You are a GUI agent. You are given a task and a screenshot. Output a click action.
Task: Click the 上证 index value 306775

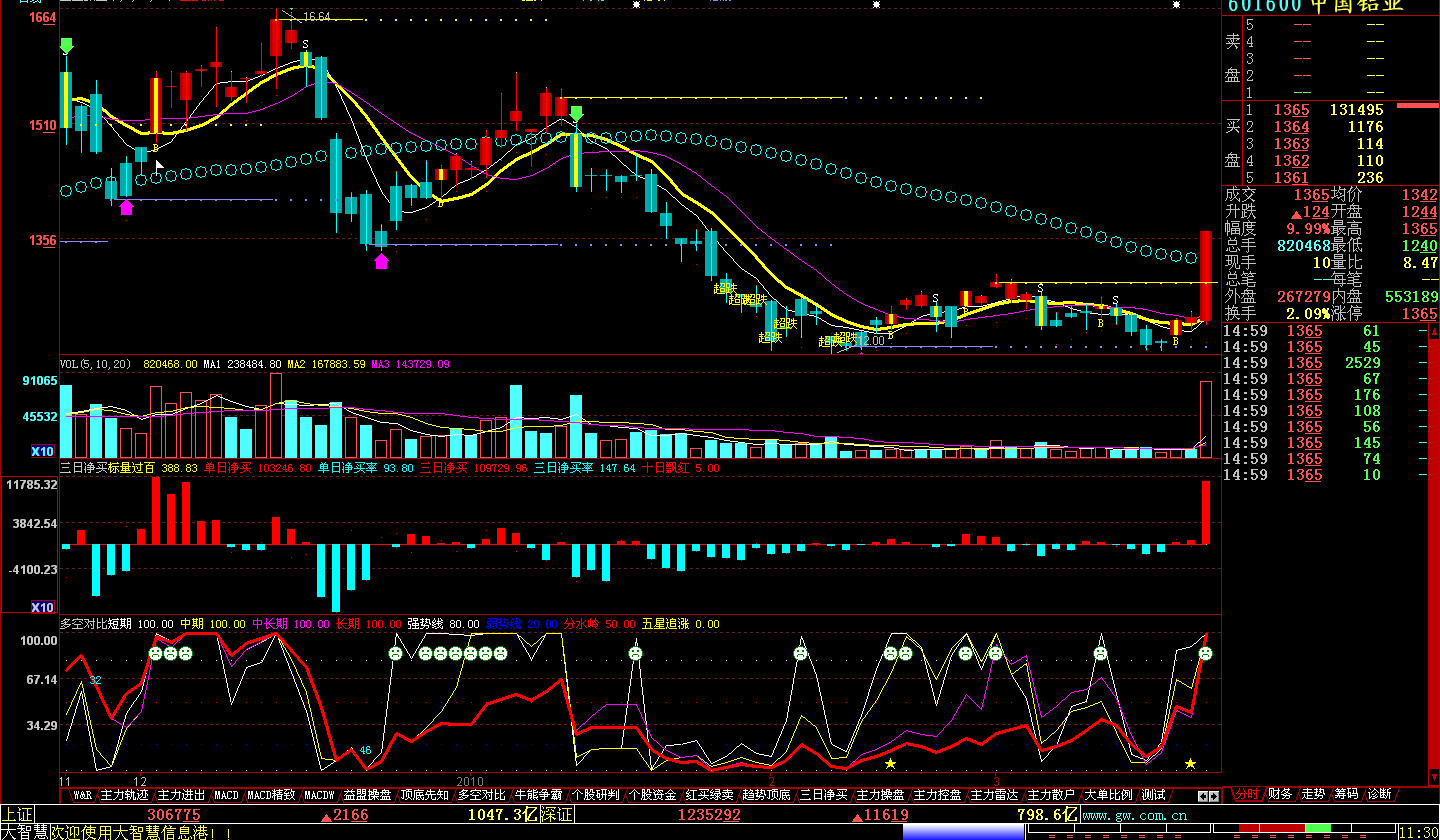[173, 815]
